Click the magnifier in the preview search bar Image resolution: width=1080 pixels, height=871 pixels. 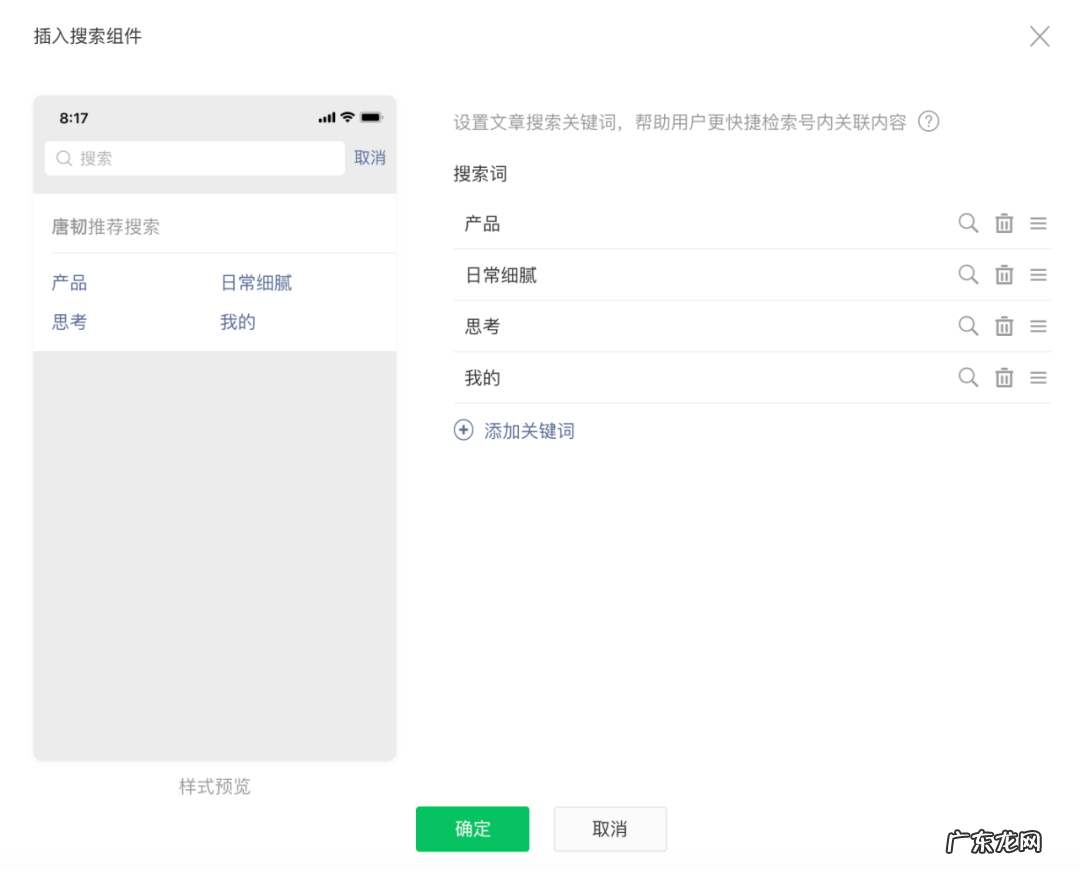tap(63, 158)
